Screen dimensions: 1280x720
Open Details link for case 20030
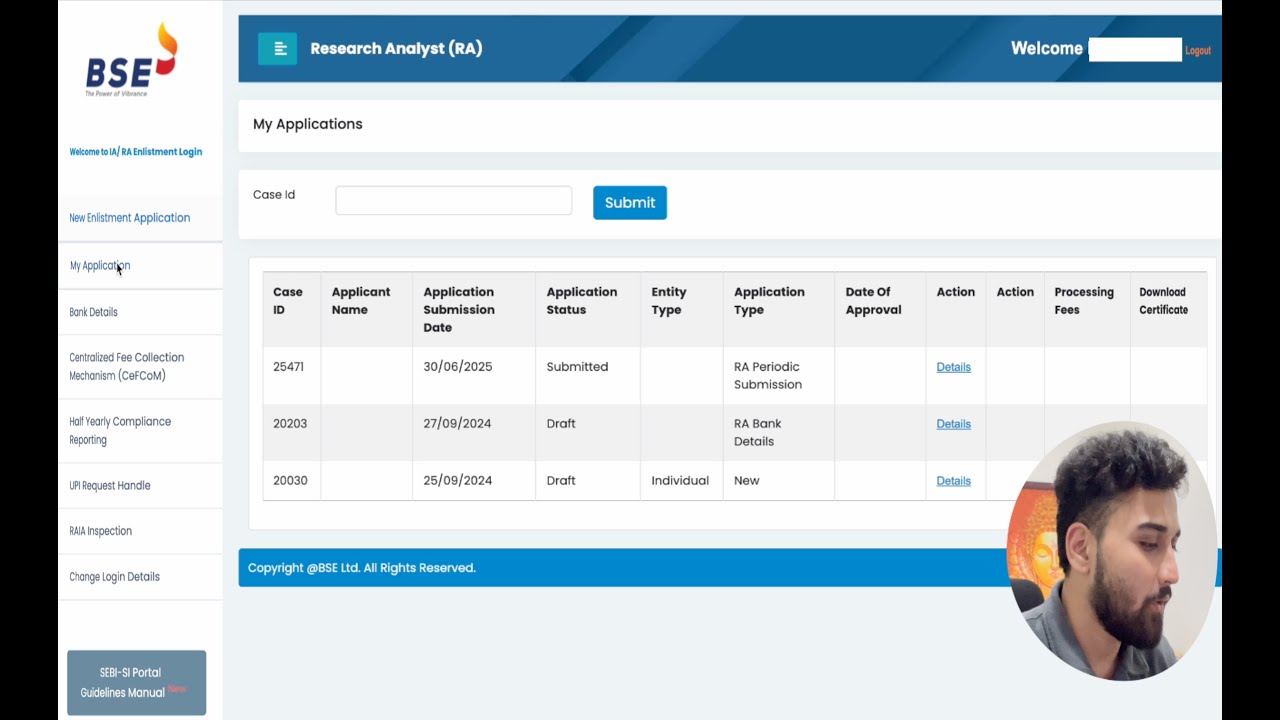[954, 481]
